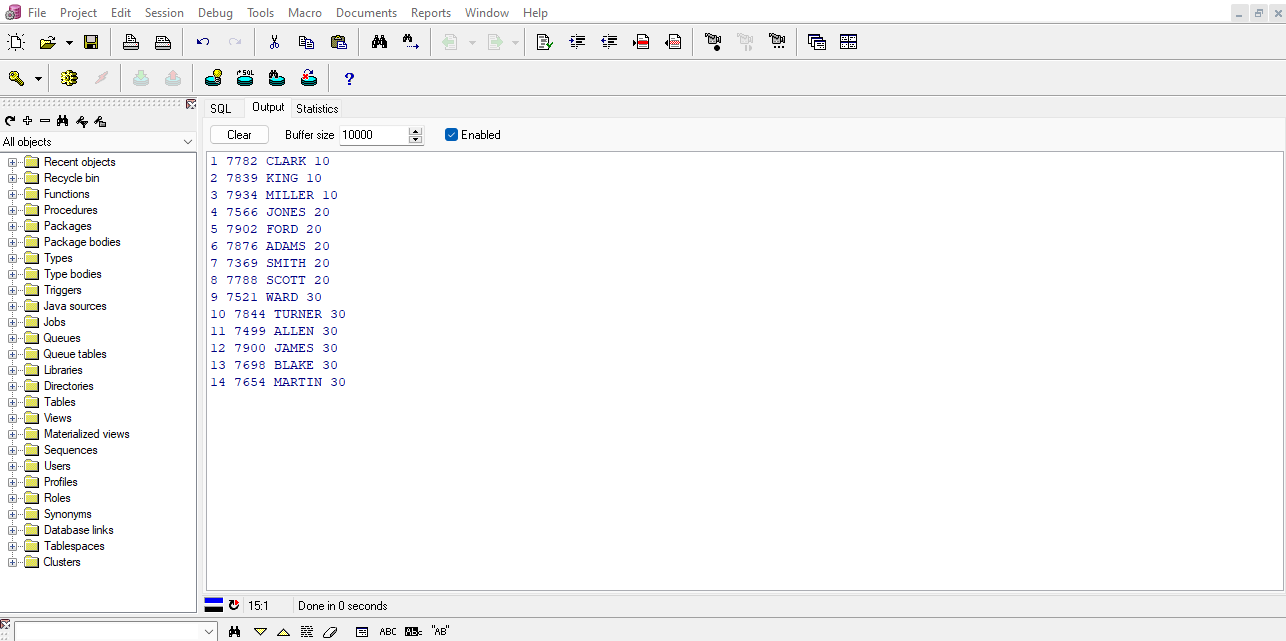Click the object browser binoculars search icon
1286x641 pixels.
click(62, 121)
